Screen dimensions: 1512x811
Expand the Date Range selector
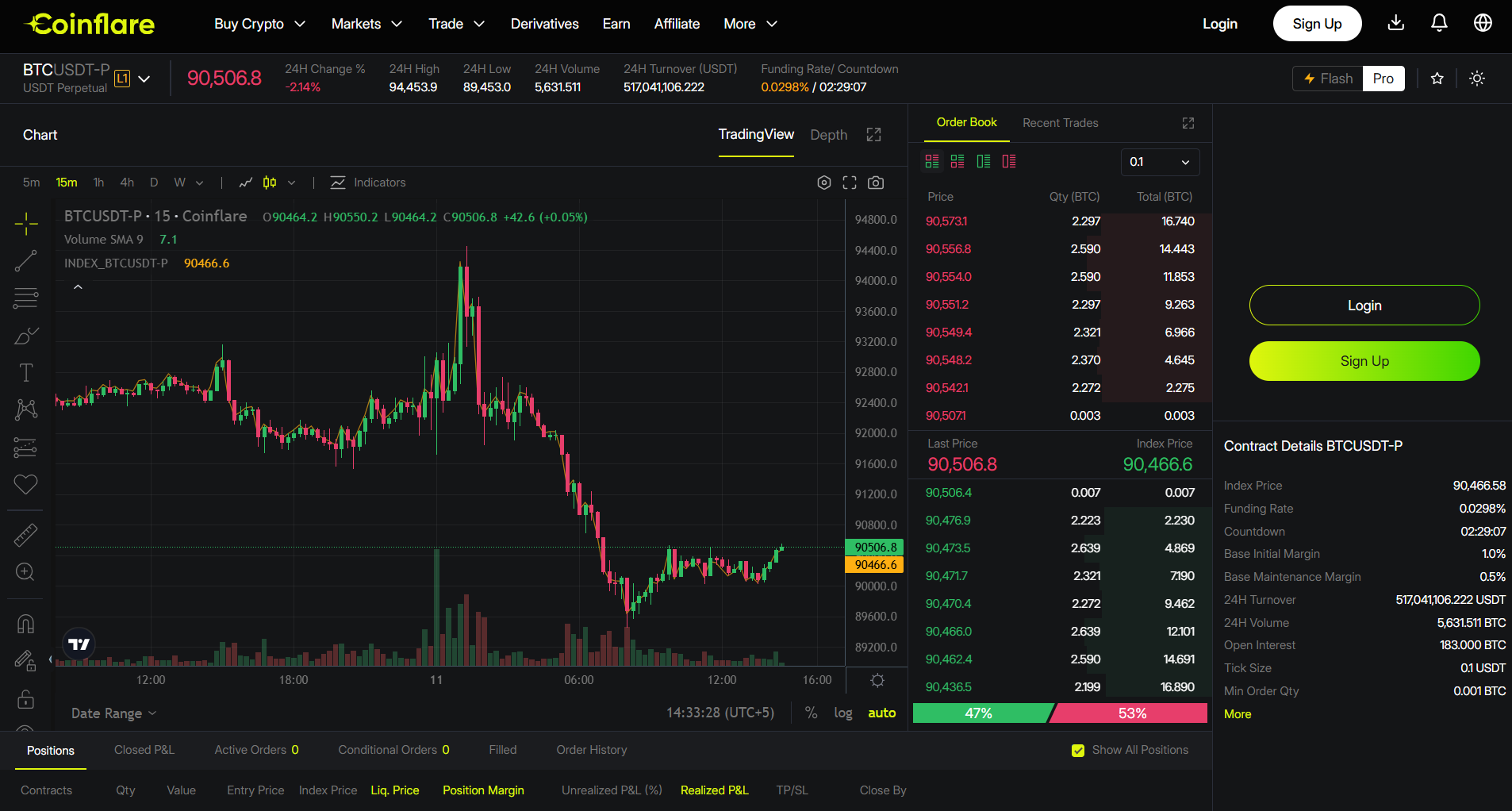click(113, 713)
